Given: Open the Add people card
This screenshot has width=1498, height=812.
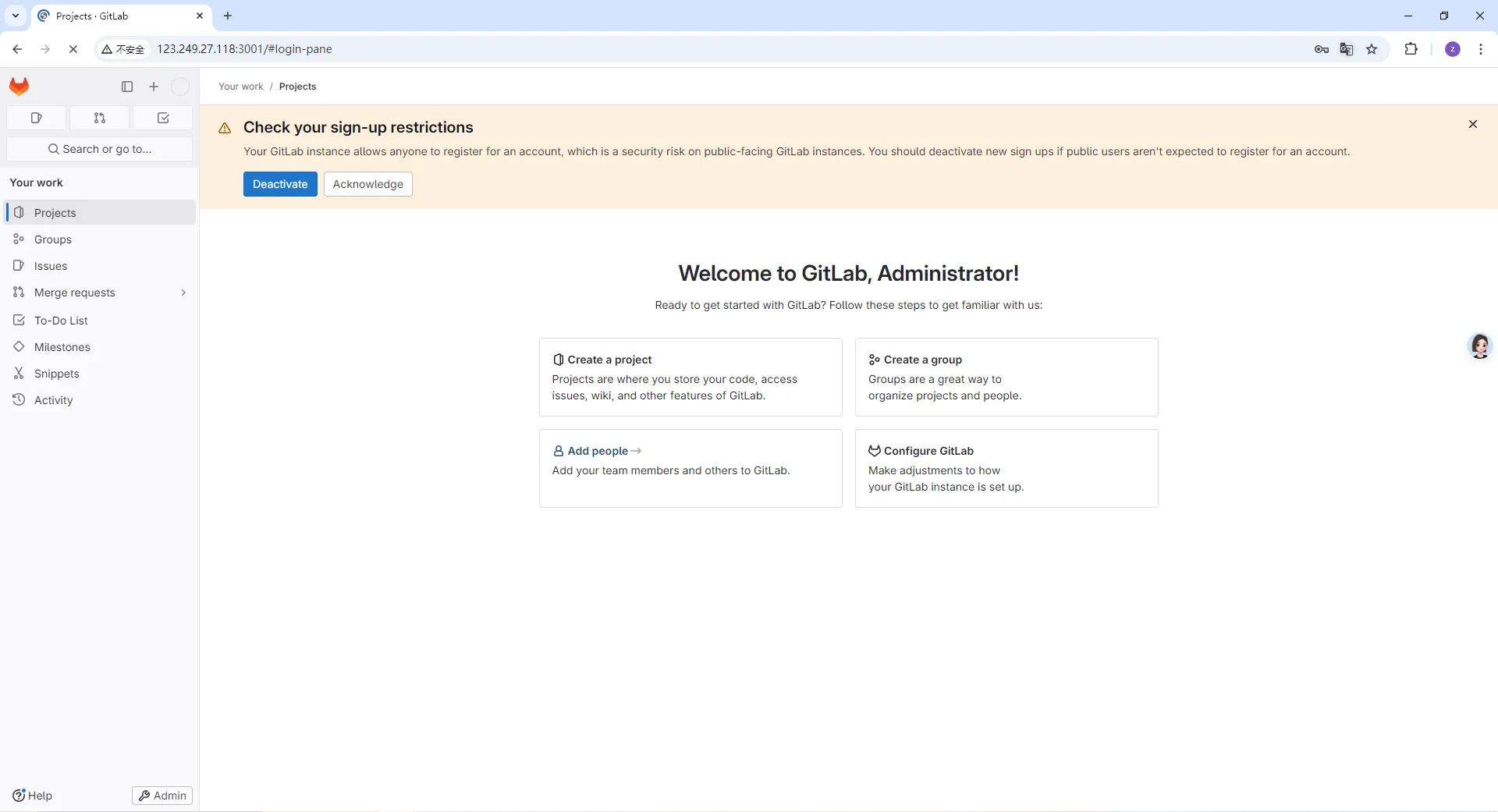Looking at the screenshot, I should [690, 468].
